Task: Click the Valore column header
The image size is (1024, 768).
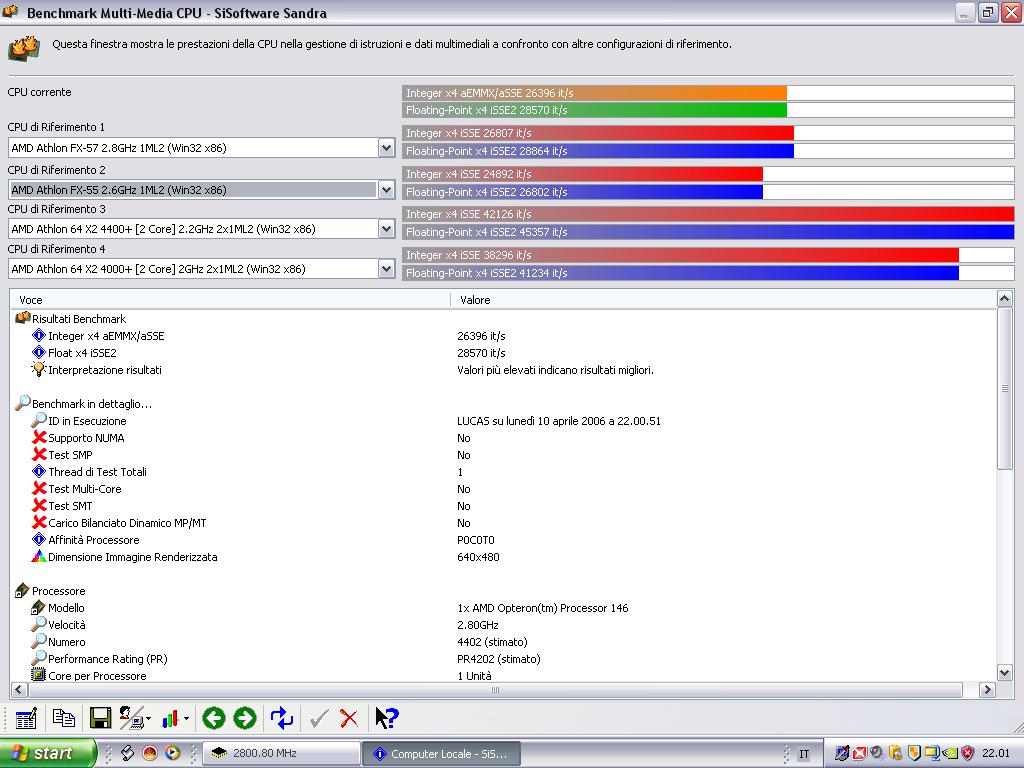Action: (723, 300)
